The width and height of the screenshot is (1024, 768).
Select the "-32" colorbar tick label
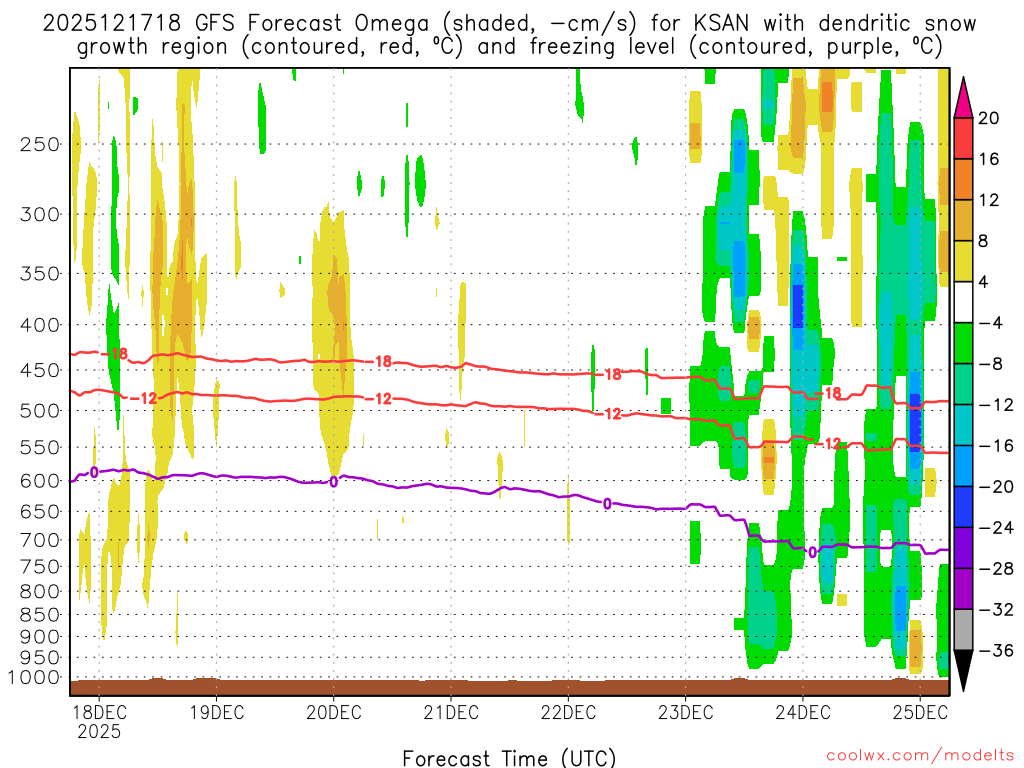tap(995, 609)
